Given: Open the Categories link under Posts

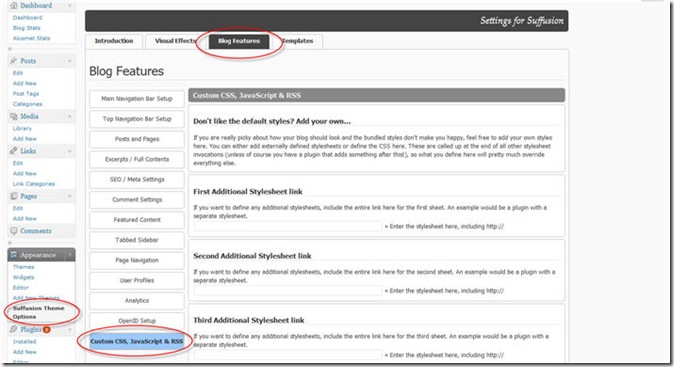Looking at the screenshot, I should [x=28, y=104].
